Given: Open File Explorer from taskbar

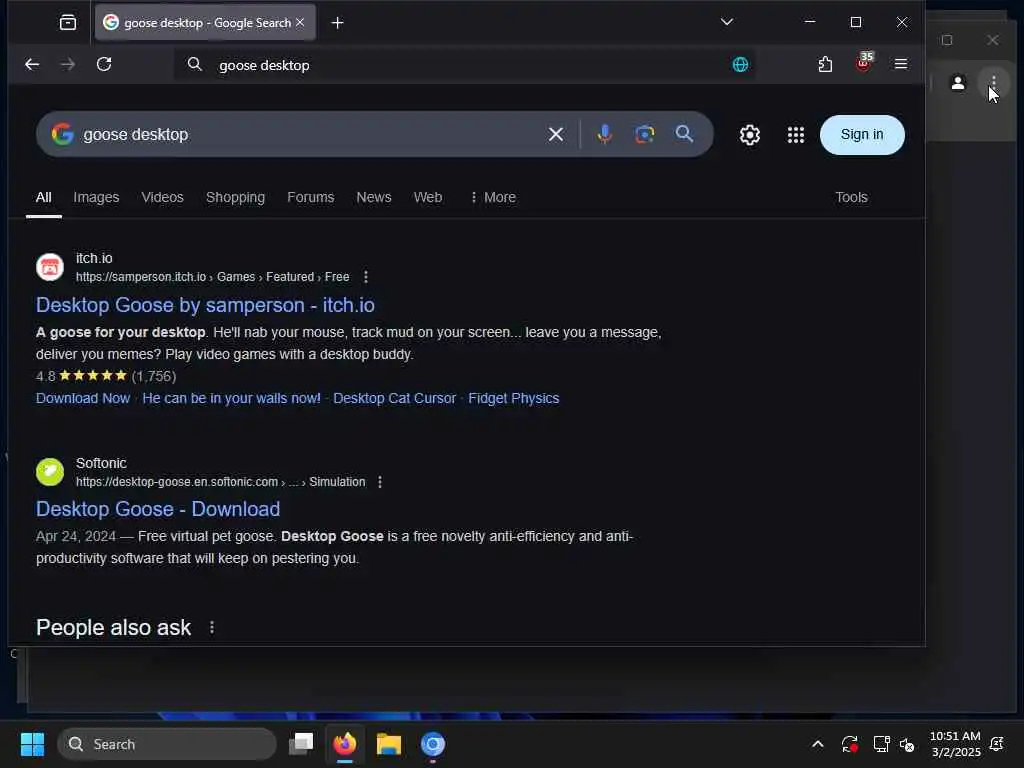Looking at the screenshot, I should pos(389,744).
